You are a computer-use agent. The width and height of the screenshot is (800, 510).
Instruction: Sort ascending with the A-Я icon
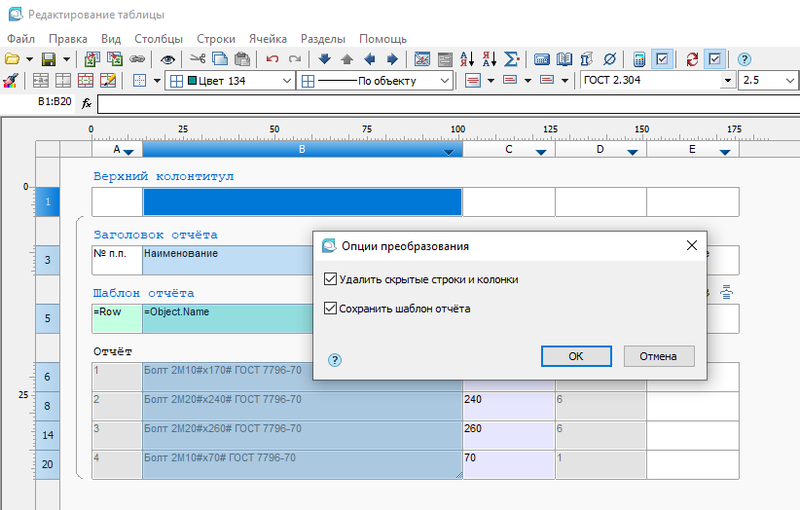tap(467, 59)
